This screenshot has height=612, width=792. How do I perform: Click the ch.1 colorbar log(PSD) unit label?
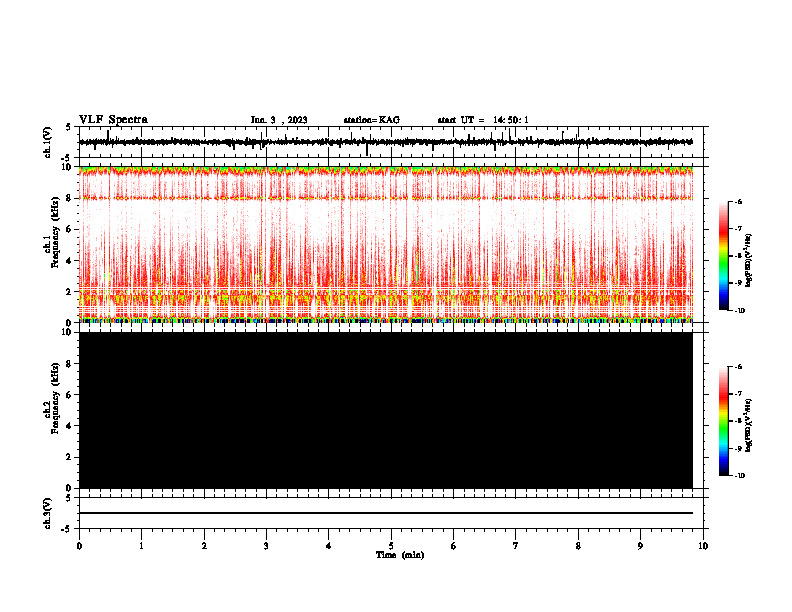(x=749, y=260)
